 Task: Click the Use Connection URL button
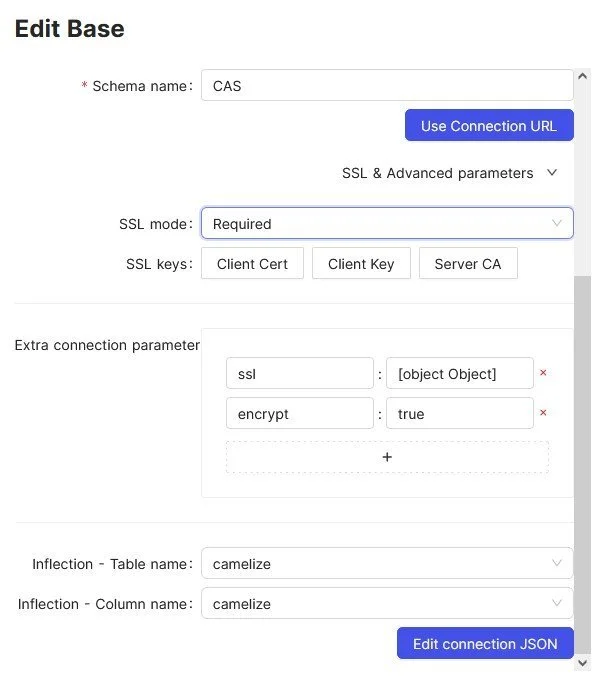(488, 126)
